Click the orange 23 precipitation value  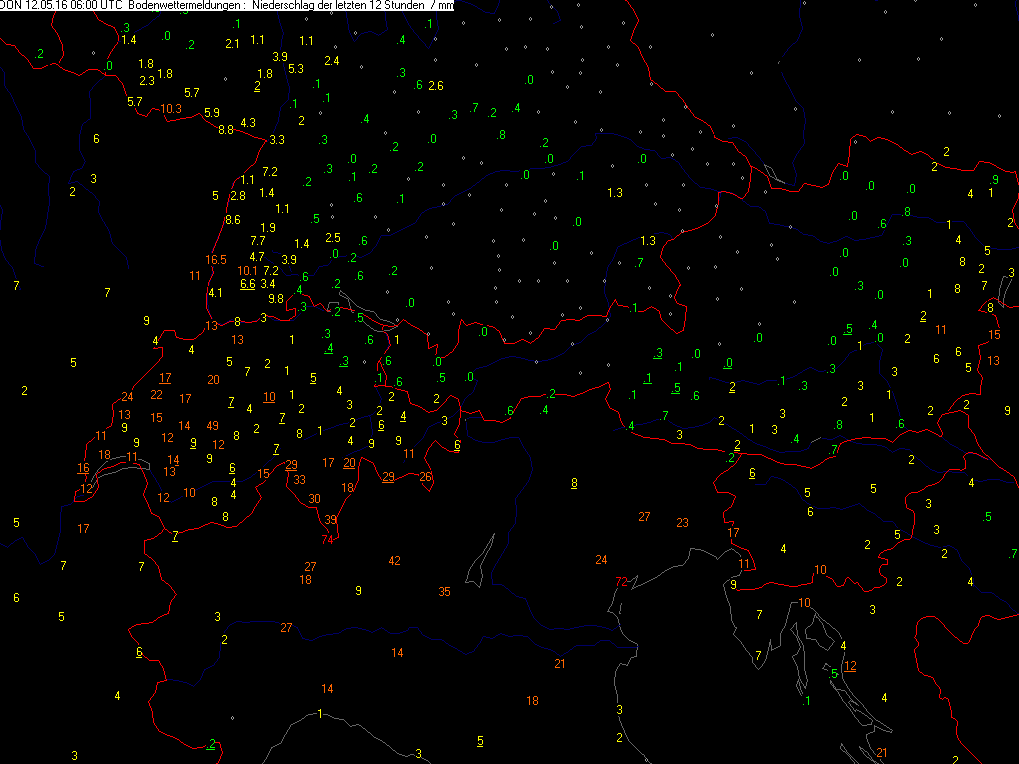click(682, 523)
